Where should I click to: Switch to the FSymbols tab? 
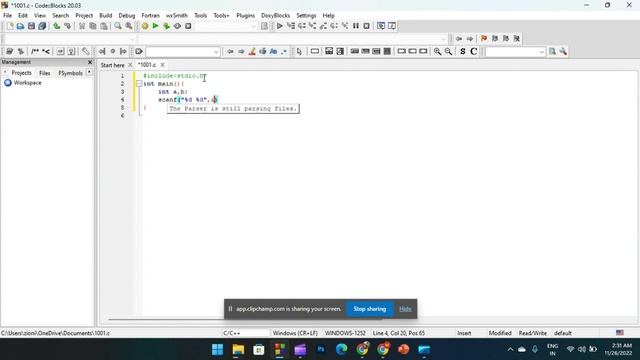pos(70,73)
